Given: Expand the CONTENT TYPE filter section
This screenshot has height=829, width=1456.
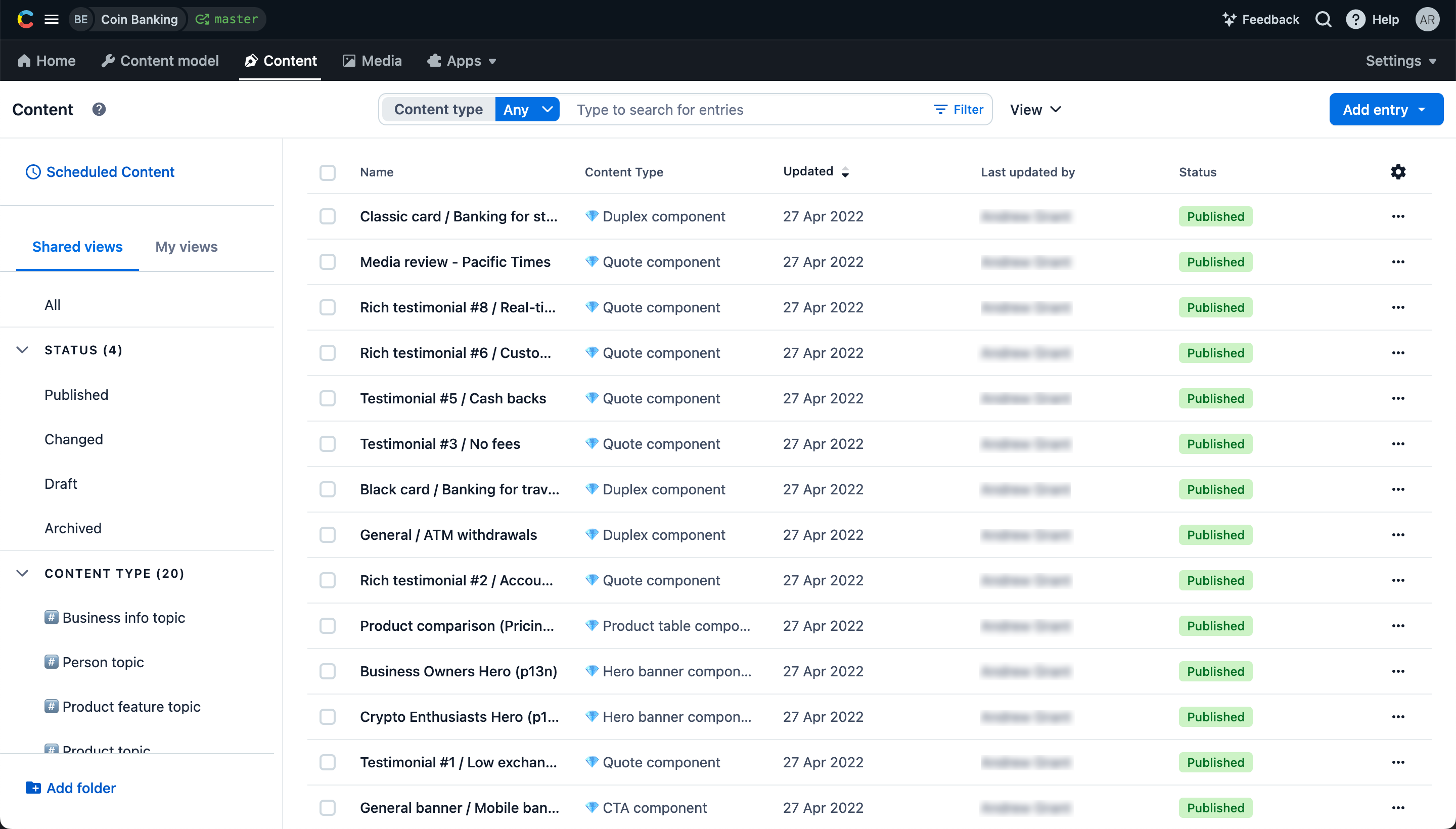Looking at the screenshot, I should tap(23, 573).
